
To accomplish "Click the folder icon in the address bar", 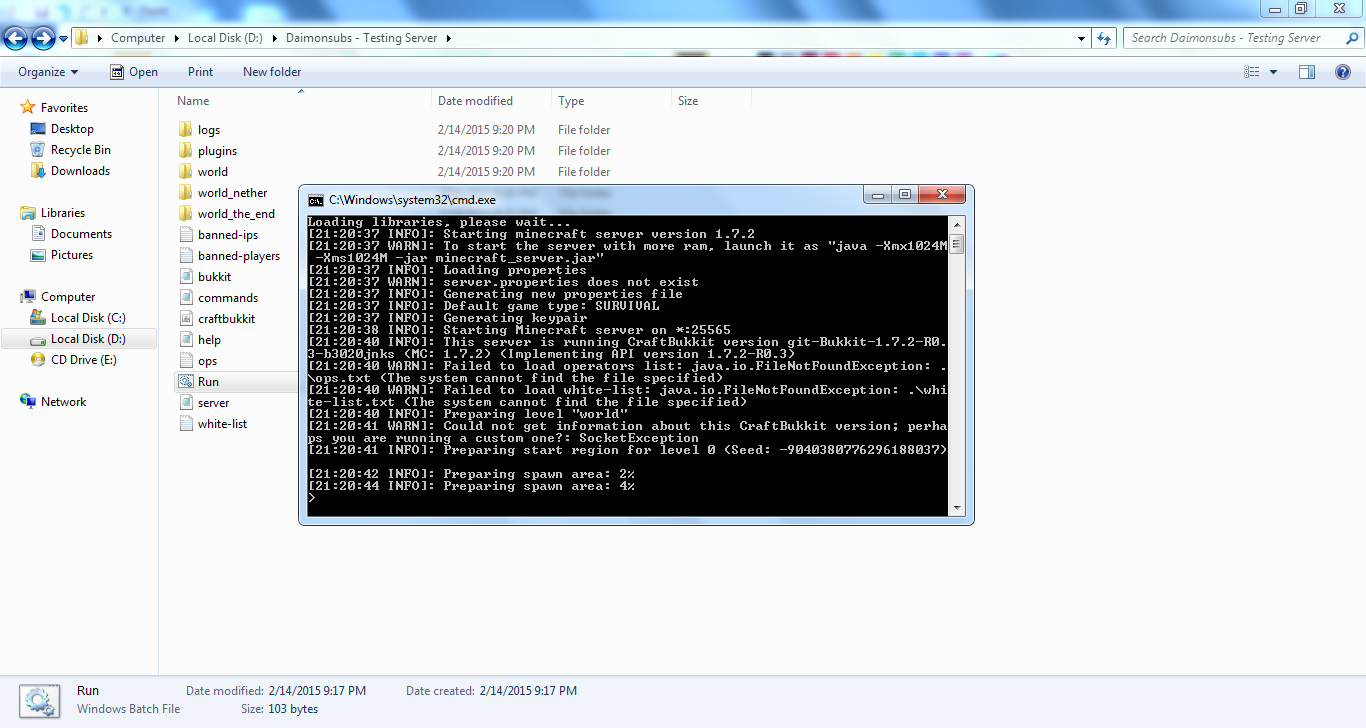I will (82, 38).
